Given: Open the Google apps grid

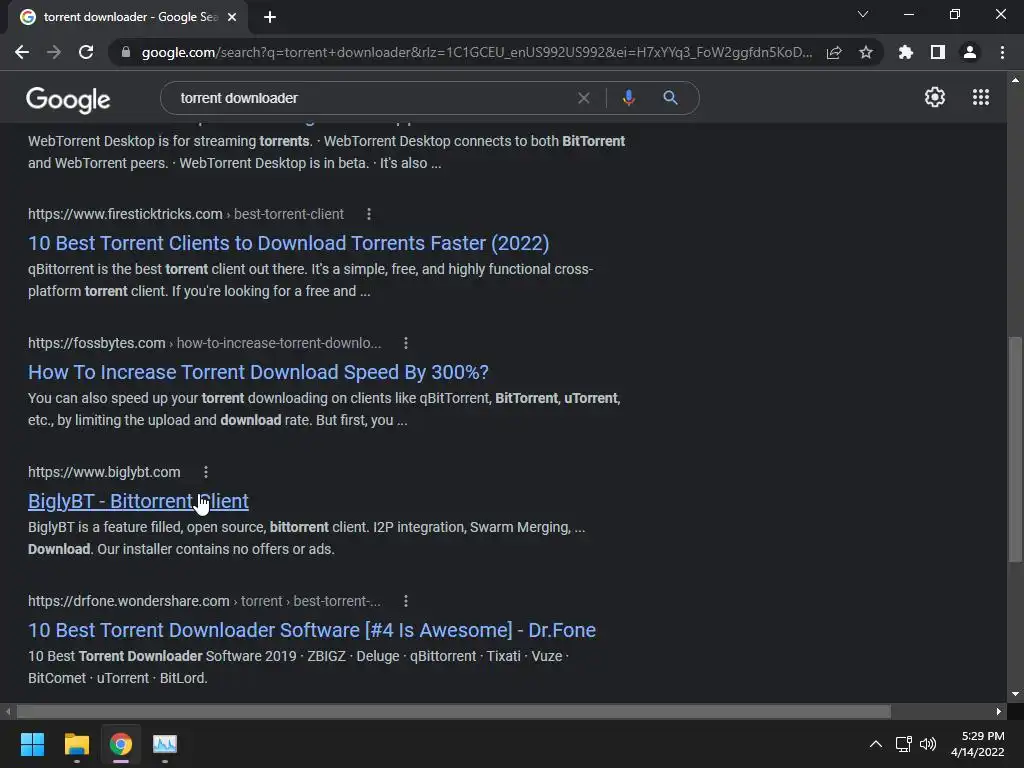Looking at the screenshot, I should [x=981, y=97].
